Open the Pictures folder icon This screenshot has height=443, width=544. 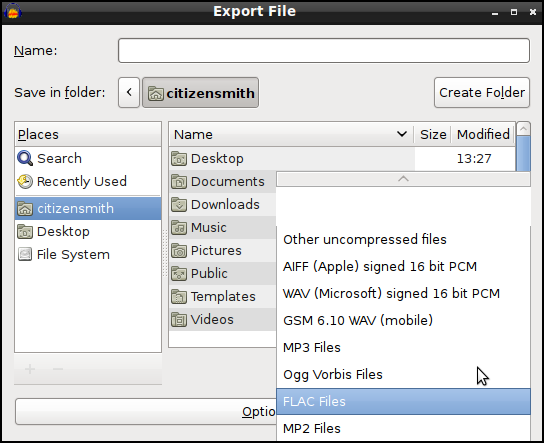[179, 250]
